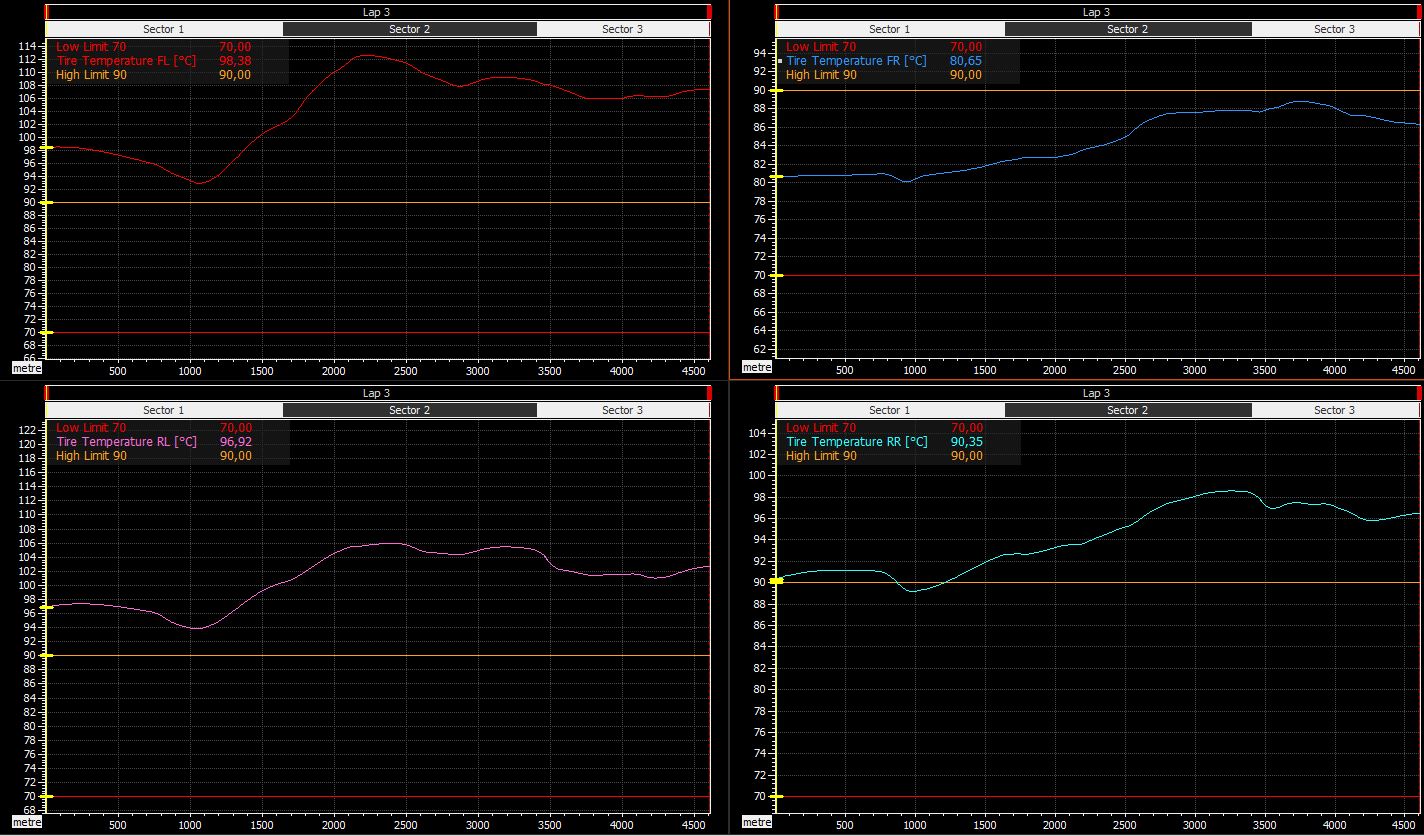Click yellow 70 limit marker on FL axis
This screenshot has height=836, width=1424.
[x=46, y=333]
